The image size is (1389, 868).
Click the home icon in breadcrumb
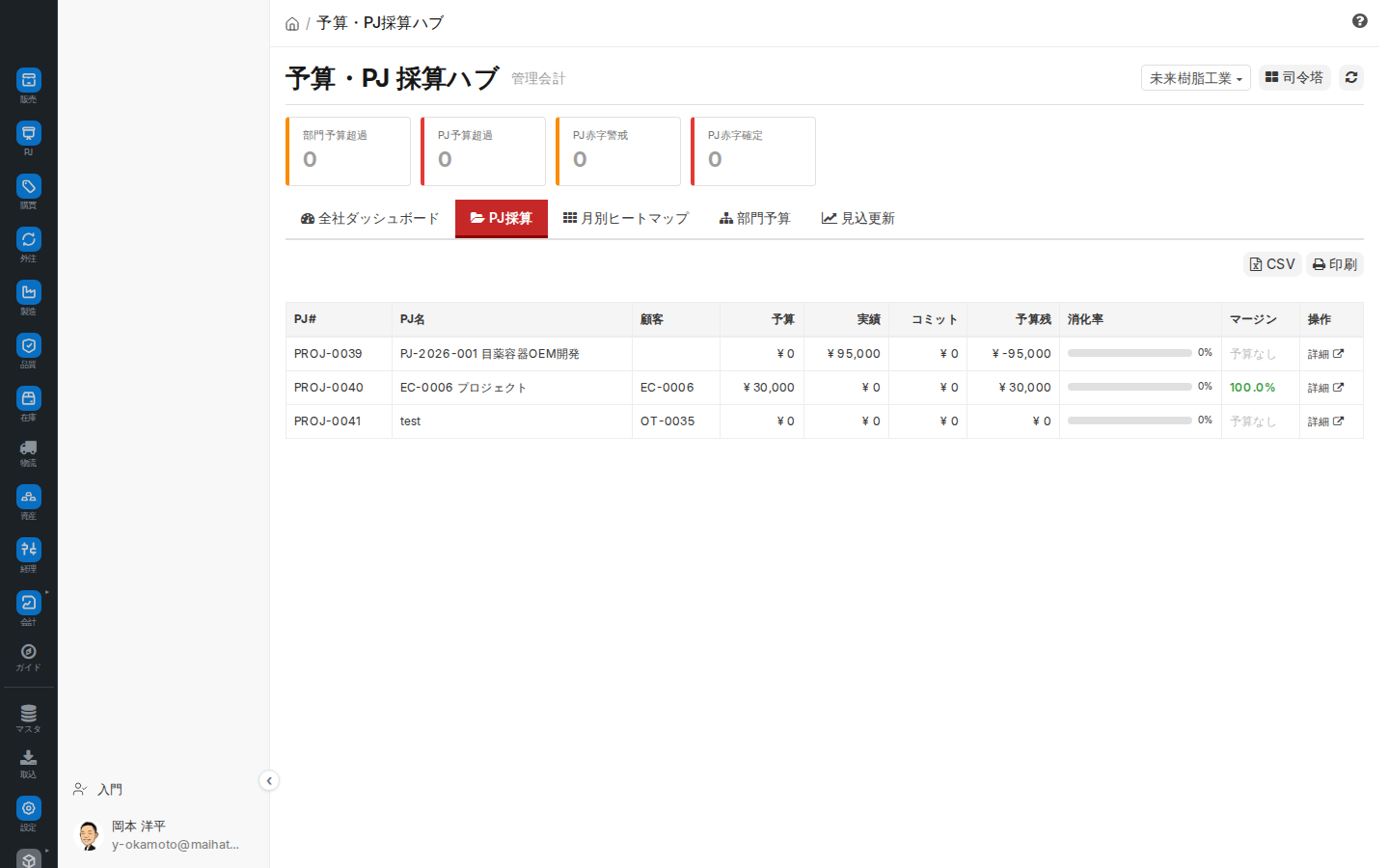(x=292, y=24)
